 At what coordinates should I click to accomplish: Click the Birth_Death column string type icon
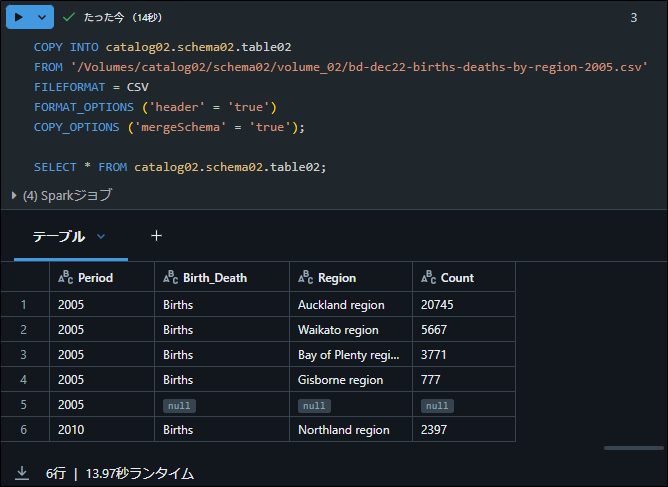click(x=170, y=277)
